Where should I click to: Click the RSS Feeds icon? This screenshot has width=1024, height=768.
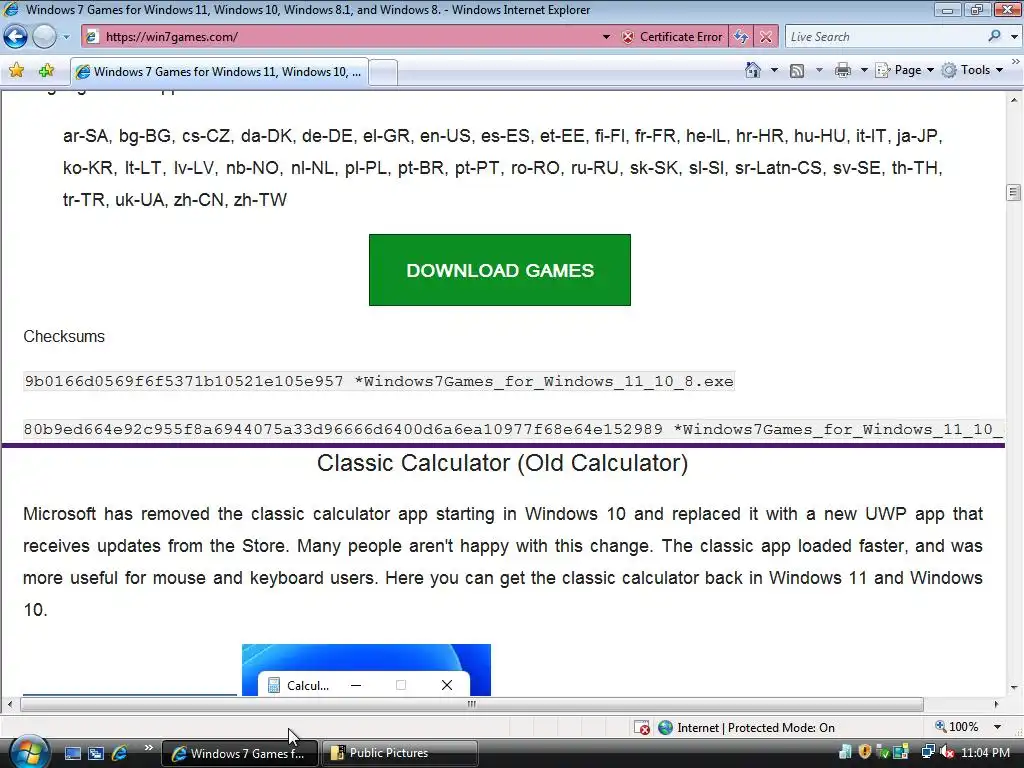click(797, 71)
